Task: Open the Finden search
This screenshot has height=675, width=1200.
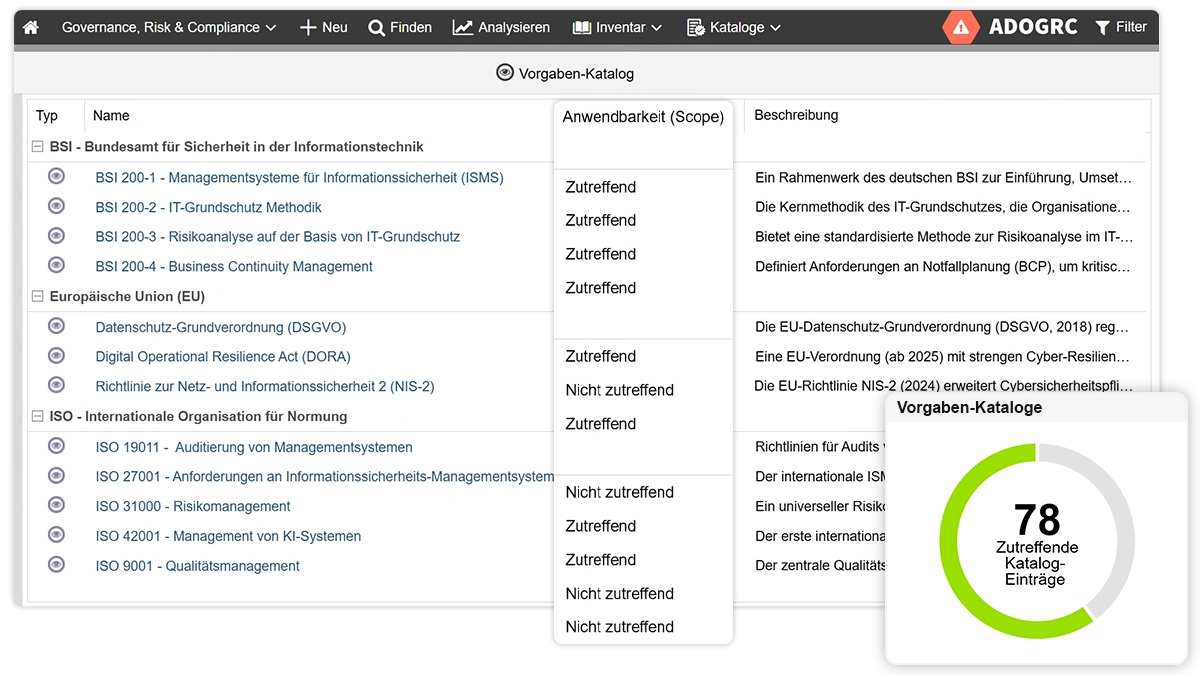Action: coord(400,28)
